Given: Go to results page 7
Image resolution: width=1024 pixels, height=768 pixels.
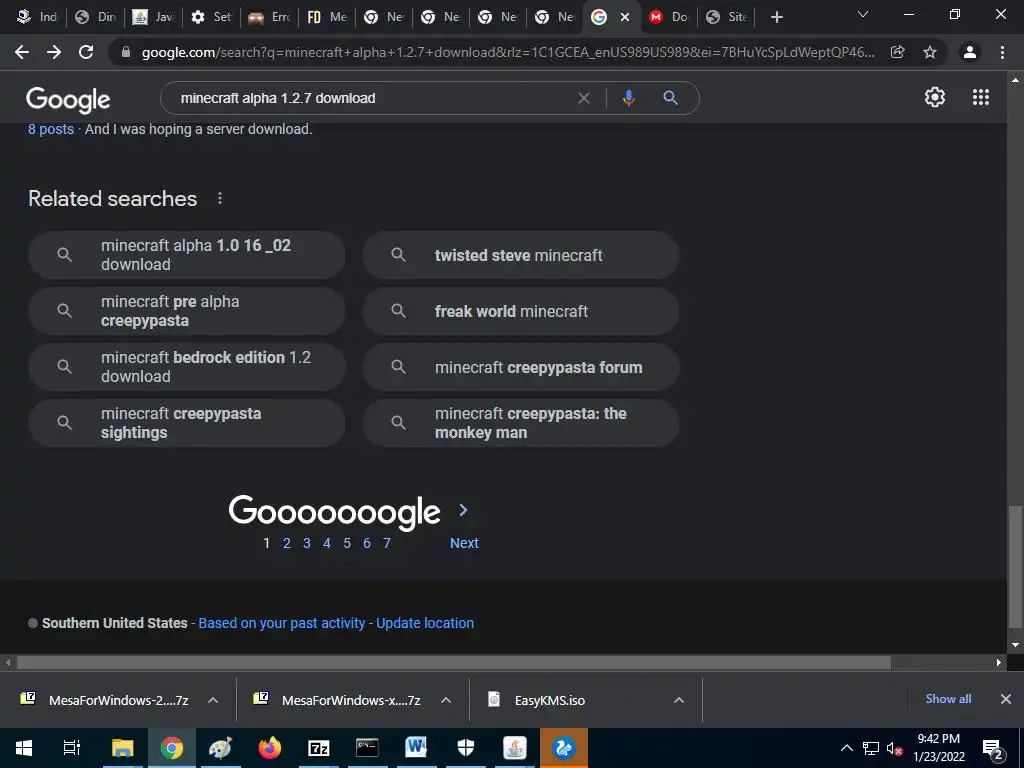Looking at the screenshot, I should 387,543.
